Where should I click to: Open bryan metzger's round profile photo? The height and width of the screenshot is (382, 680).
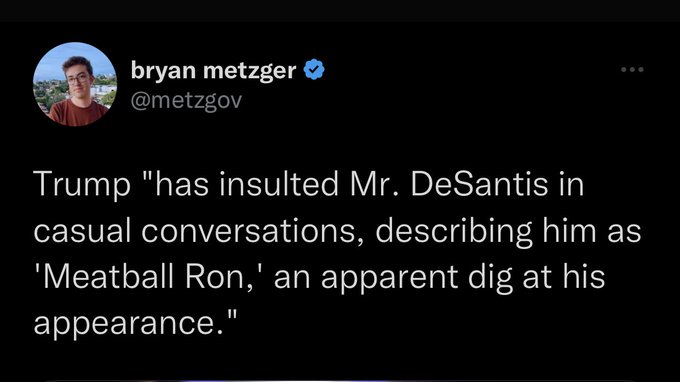75,84
